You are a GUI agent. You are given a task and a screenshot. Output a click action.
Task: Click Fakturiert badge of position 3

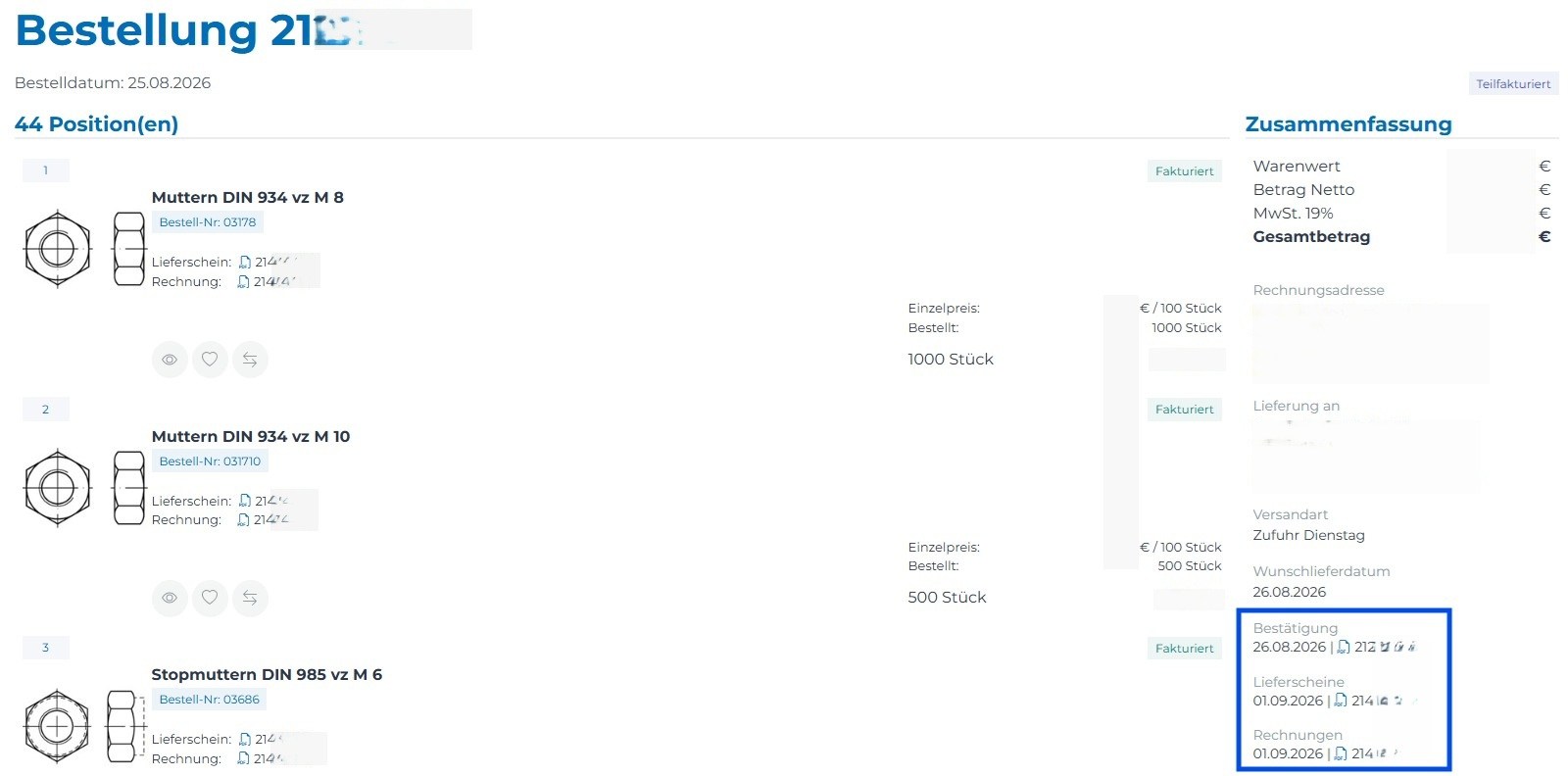tap(1184, 649)
